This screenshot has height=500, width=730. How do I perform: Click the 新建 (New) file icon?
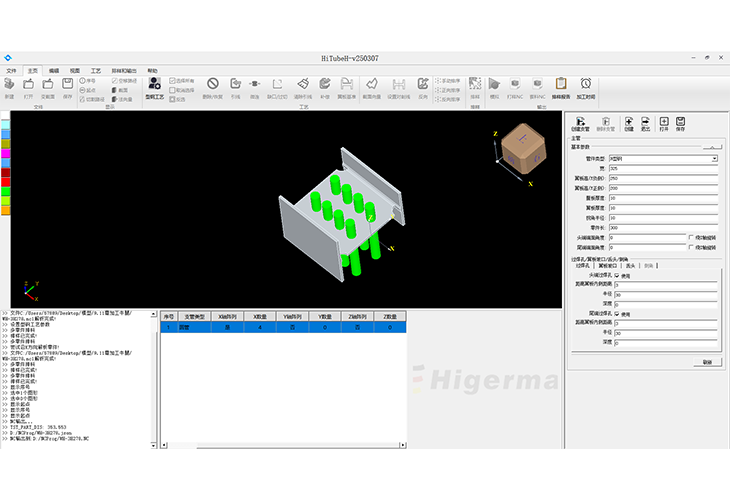9,88
